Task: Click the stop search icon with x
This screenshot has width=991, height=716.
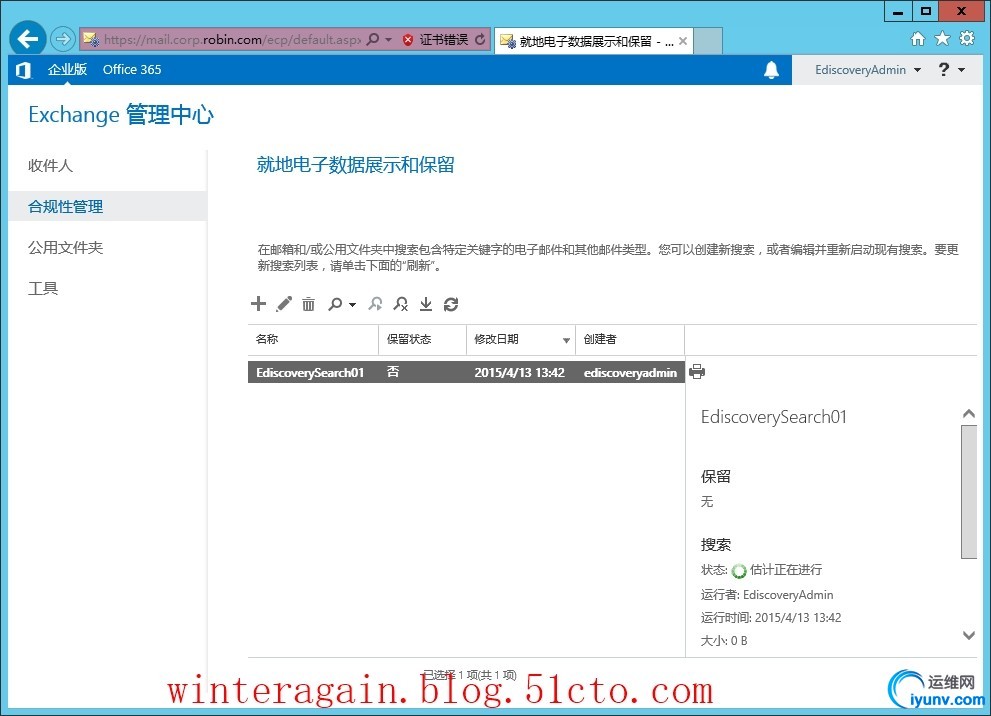Action: [x=401, y=304]
